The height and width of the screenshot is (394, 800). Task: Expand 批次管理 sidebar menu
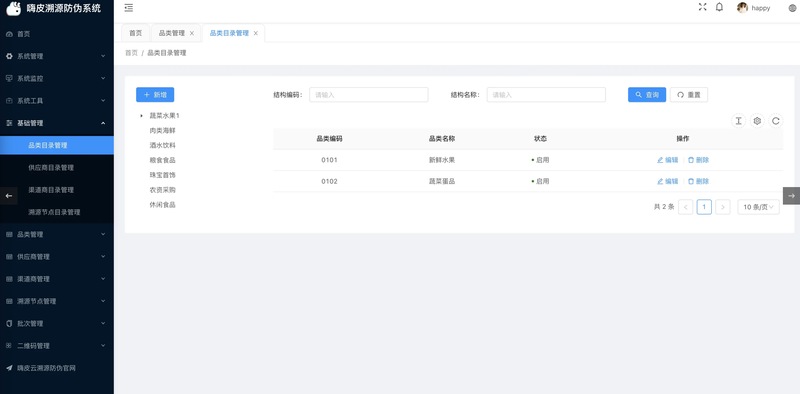click(x=57, y=324)
